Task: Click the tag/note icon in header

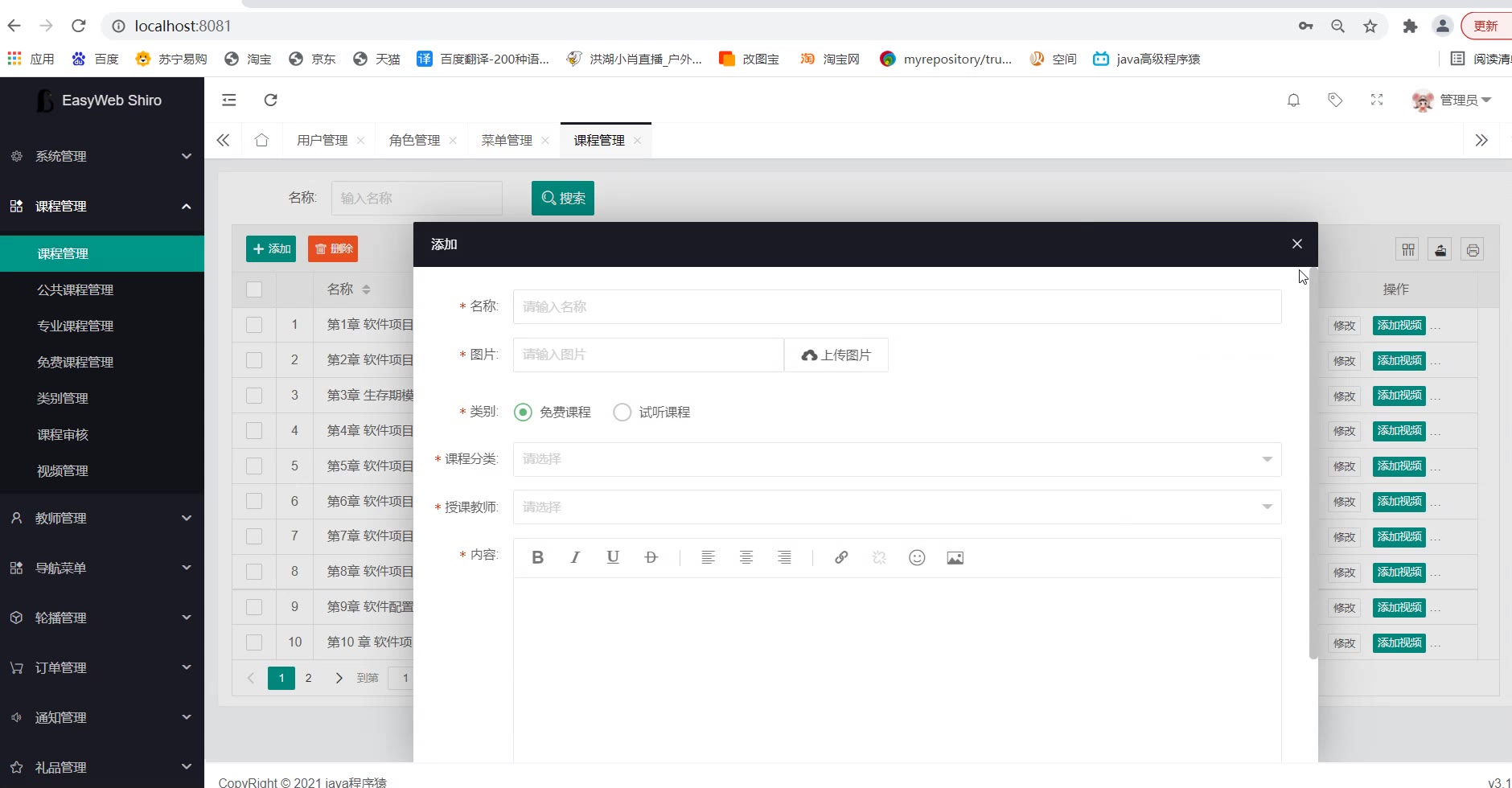Action: [x=1335, y=100]
